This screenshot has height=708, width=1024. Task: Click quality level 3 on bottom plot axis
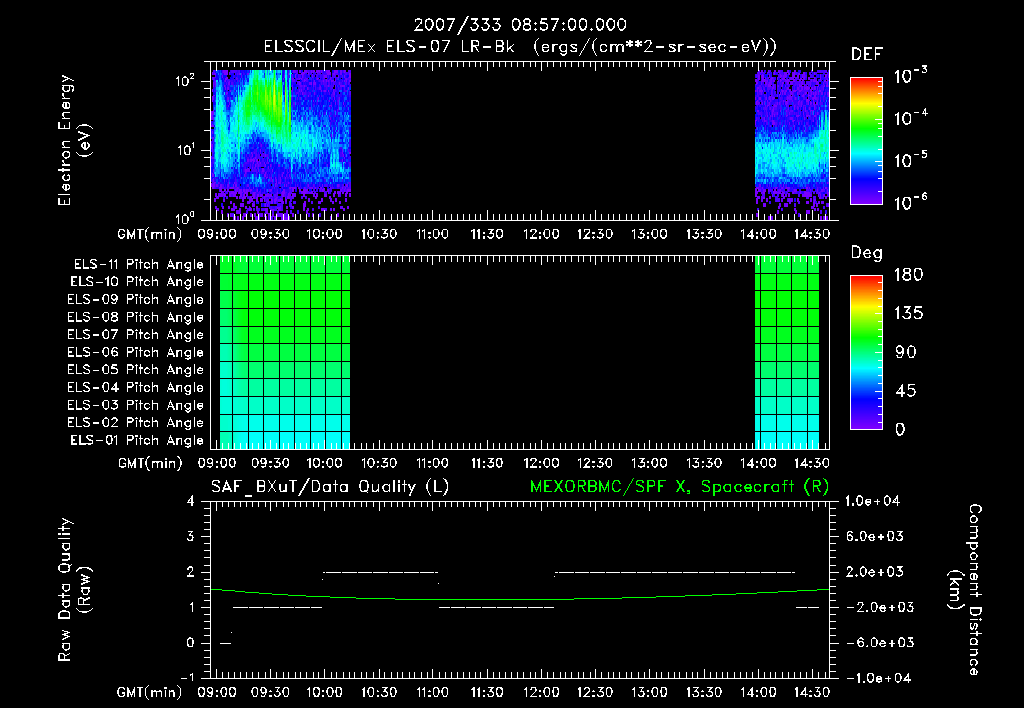click(x=191, y=537)
